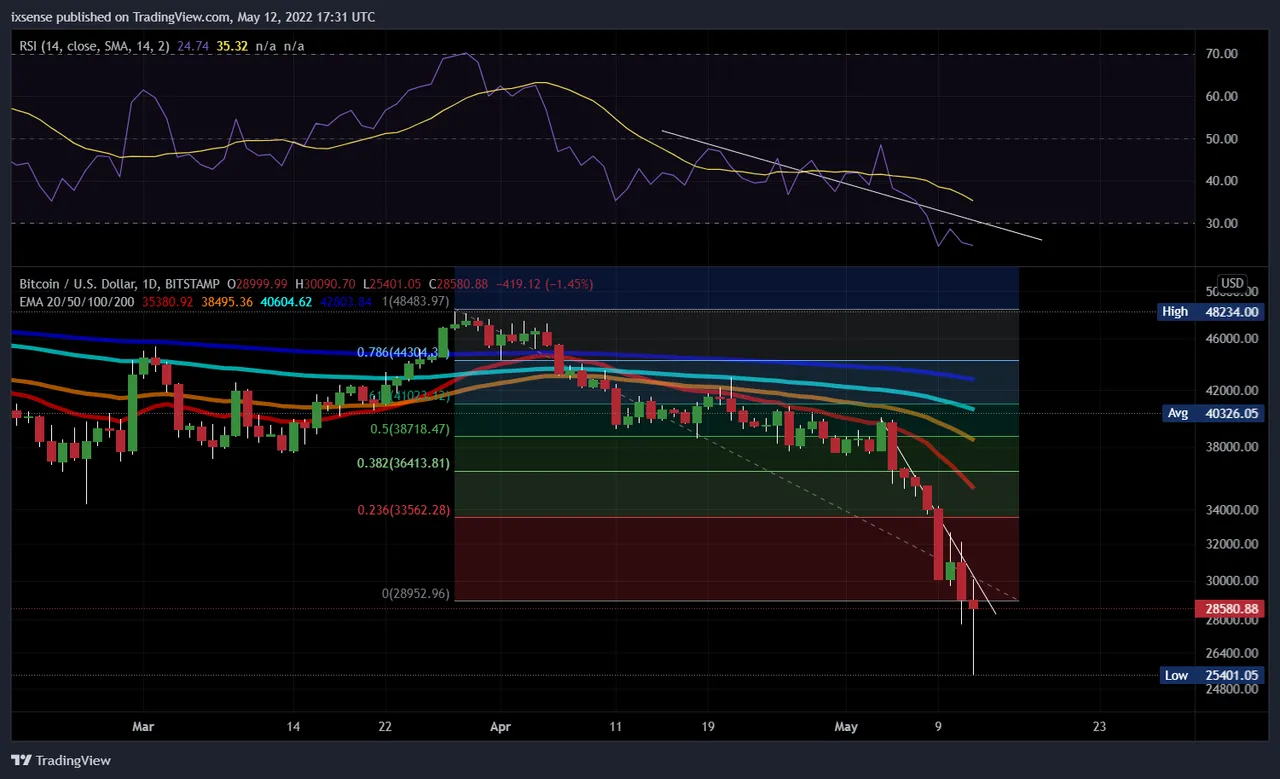Click the RSI 30.00 scale level
Image resolution: width=1280 pixels, height=779 pixels.
click(1221, 223)
